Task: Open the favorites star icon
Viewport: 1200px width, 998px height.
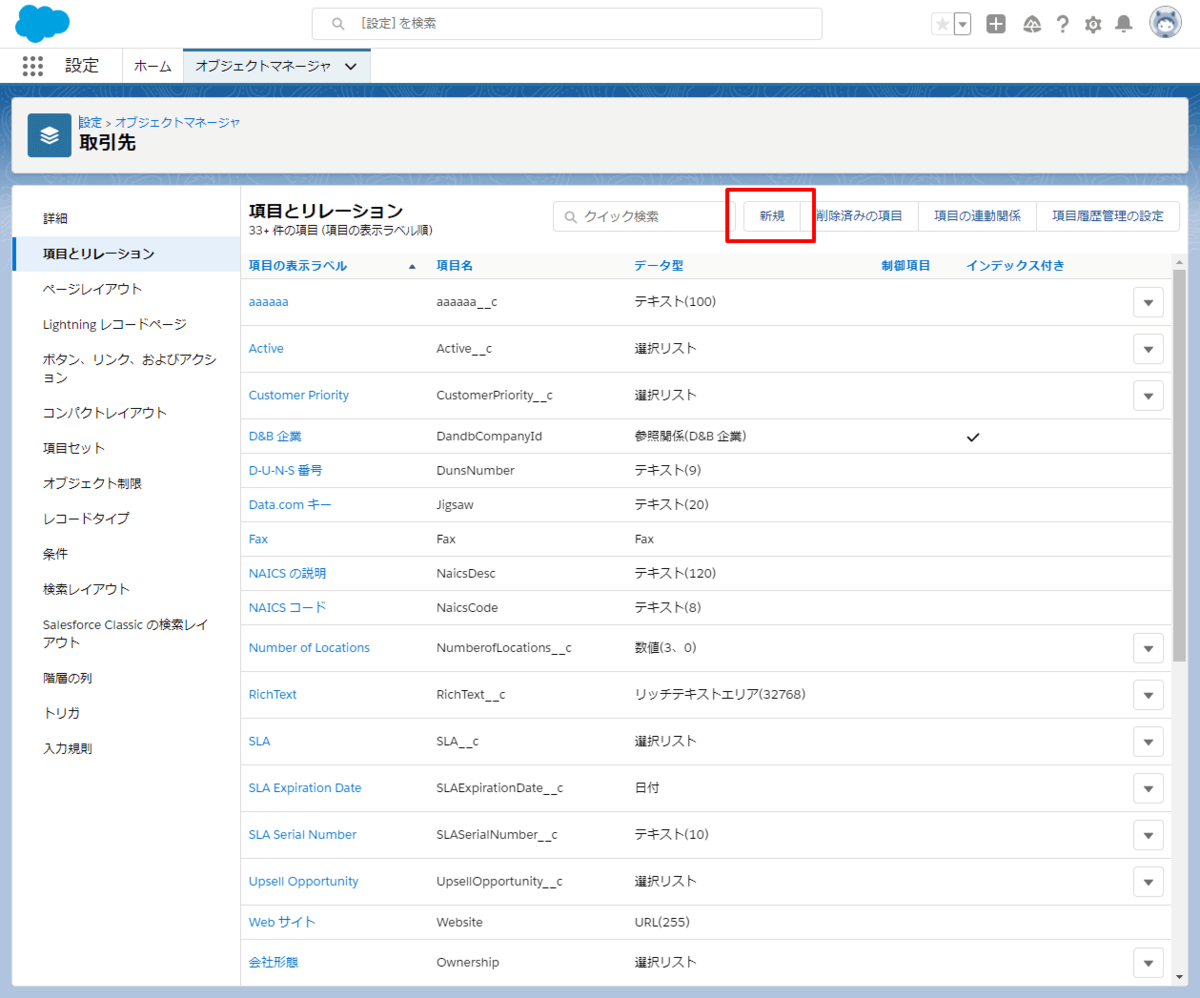Action: tap(942, 24)
